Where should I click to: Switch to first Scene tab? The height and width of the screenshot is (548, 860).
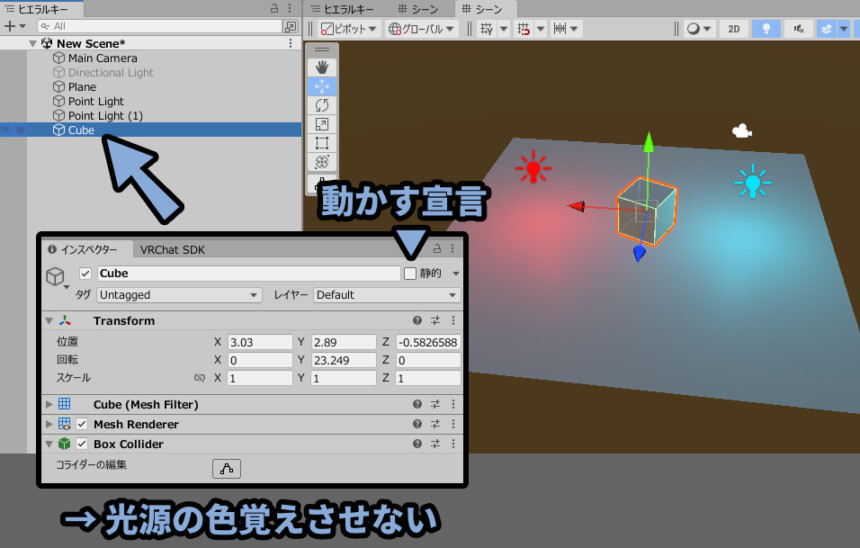click(418, 9)
